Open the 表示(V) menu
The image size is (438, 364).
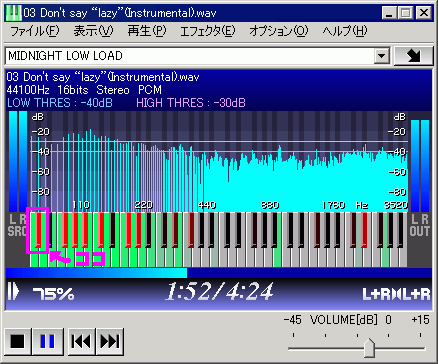pos(93,31)
